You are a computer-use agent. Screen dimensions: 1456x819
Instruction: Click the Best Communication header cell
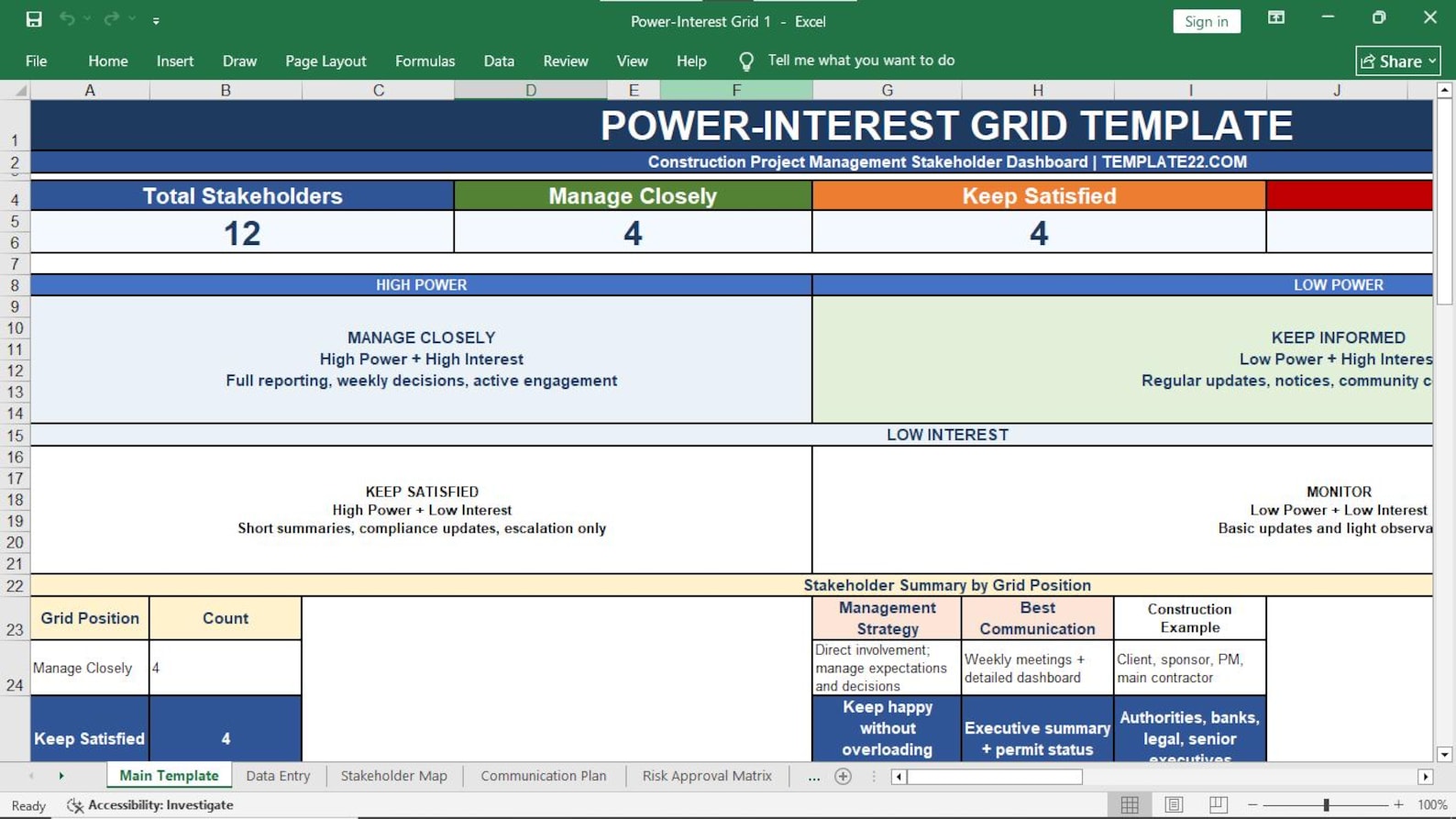(x=1038, y=618)
